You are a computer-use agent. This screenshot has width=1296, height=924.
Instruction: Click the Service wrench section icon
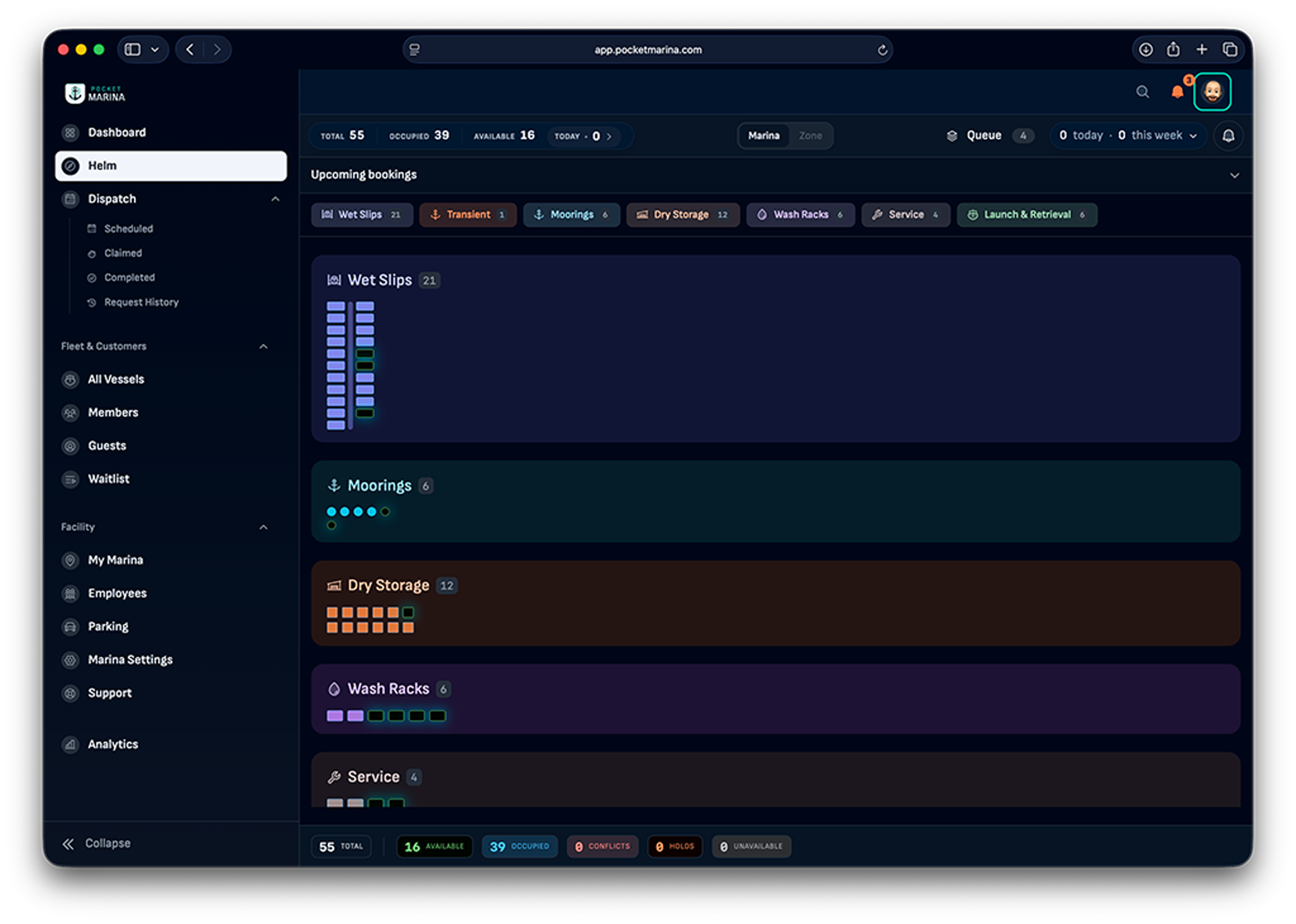334,777
